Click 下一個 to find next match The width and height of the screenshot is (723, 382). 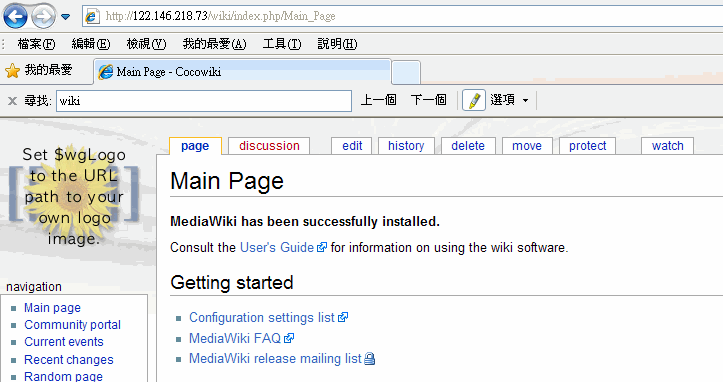tap(428, 100)
